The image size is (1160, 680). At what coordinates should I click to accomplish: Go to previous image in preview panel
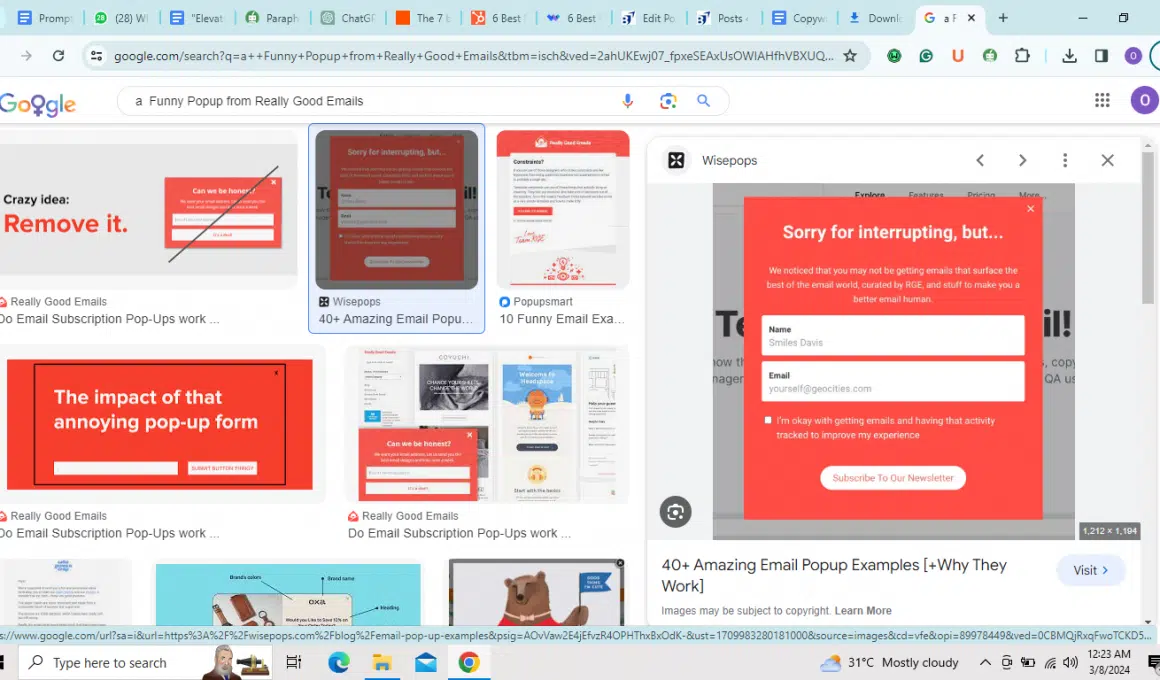point(980,160)
